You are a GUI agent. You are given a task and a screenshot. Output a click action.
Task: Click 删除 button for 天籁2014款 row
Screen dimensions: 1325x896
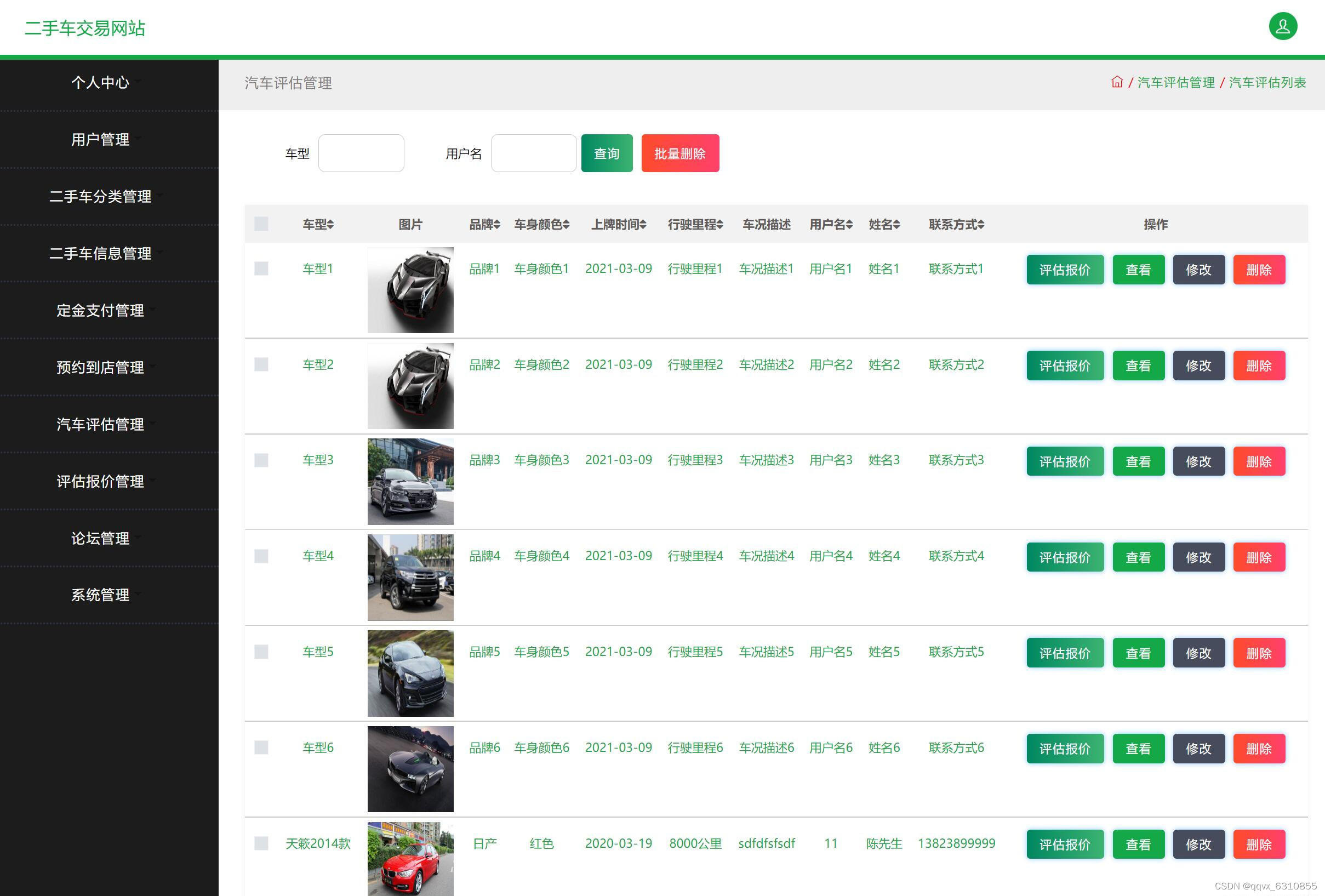click(x=1259, y=844)
